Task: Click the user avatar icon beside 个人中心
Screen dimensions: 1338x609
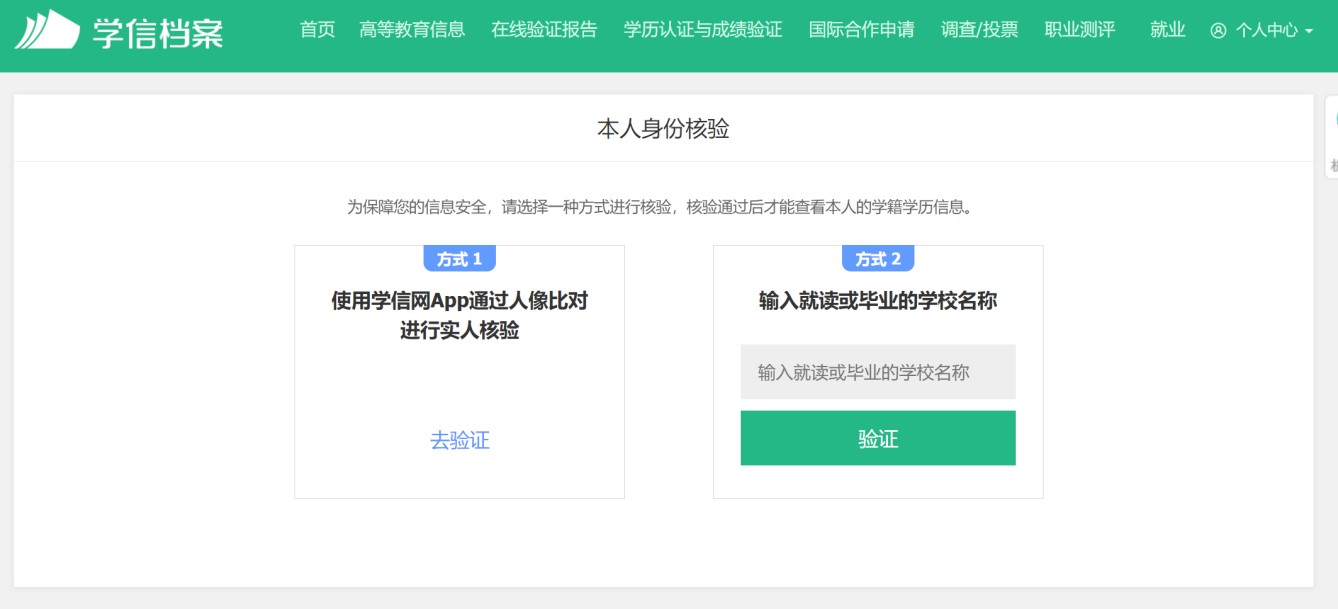Action: click(x=1218, y=31)
